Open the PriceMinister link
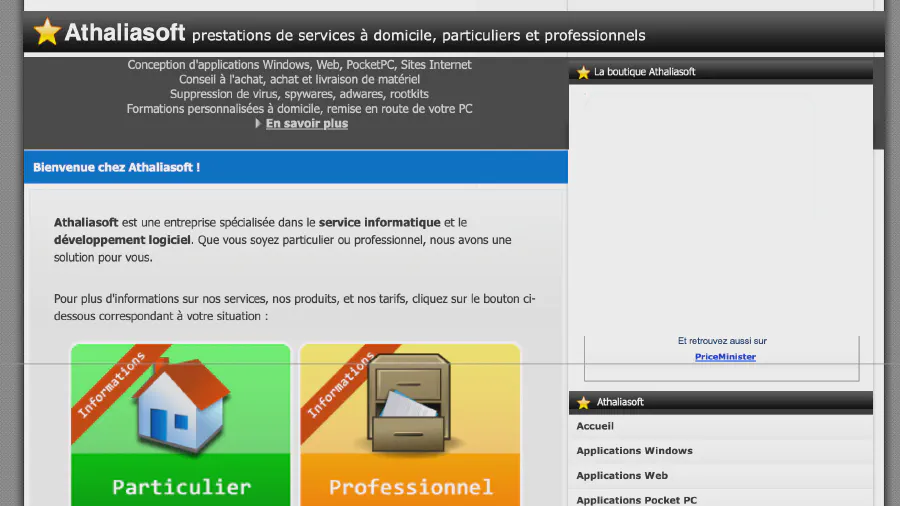900x506 pixels. [x=725, y=357]
